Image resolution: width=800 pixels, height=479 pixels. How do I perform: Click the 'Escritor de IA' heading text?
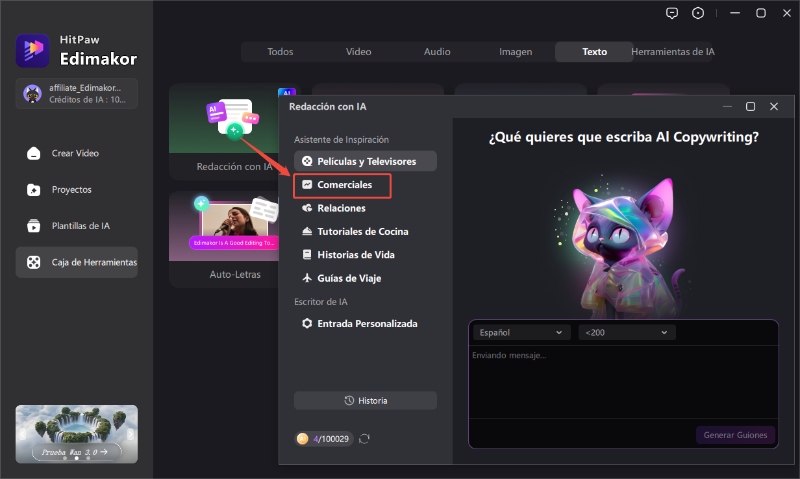click(320, 302)
